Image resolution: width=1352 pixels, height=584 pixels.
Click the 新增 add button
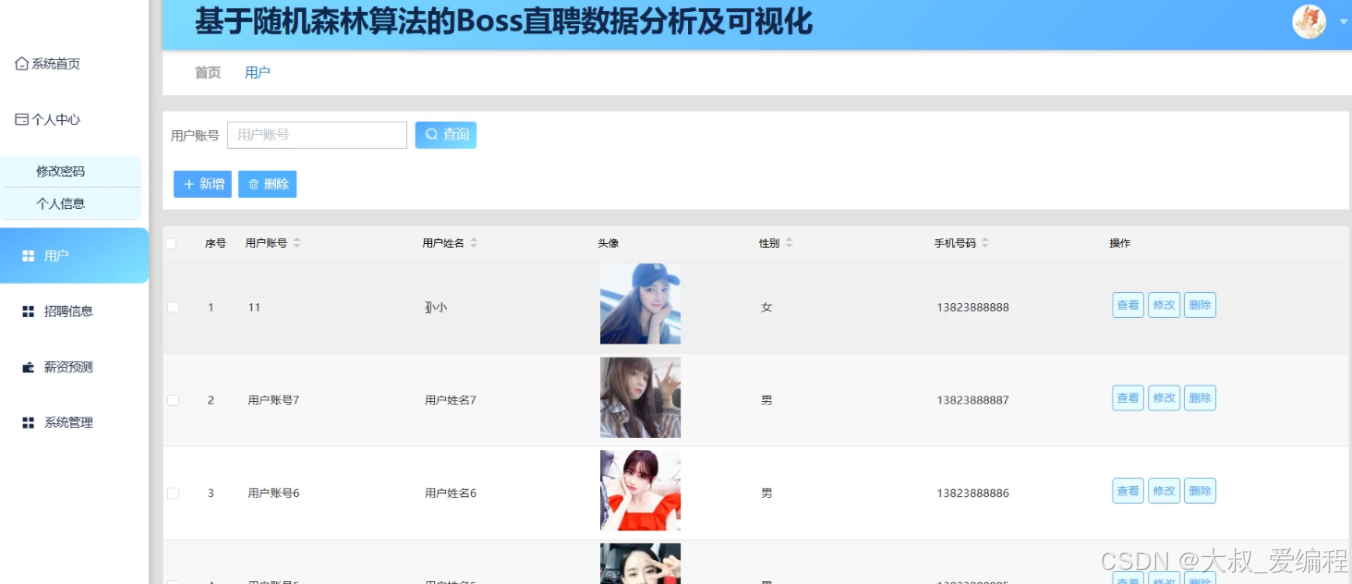[203, 184]
